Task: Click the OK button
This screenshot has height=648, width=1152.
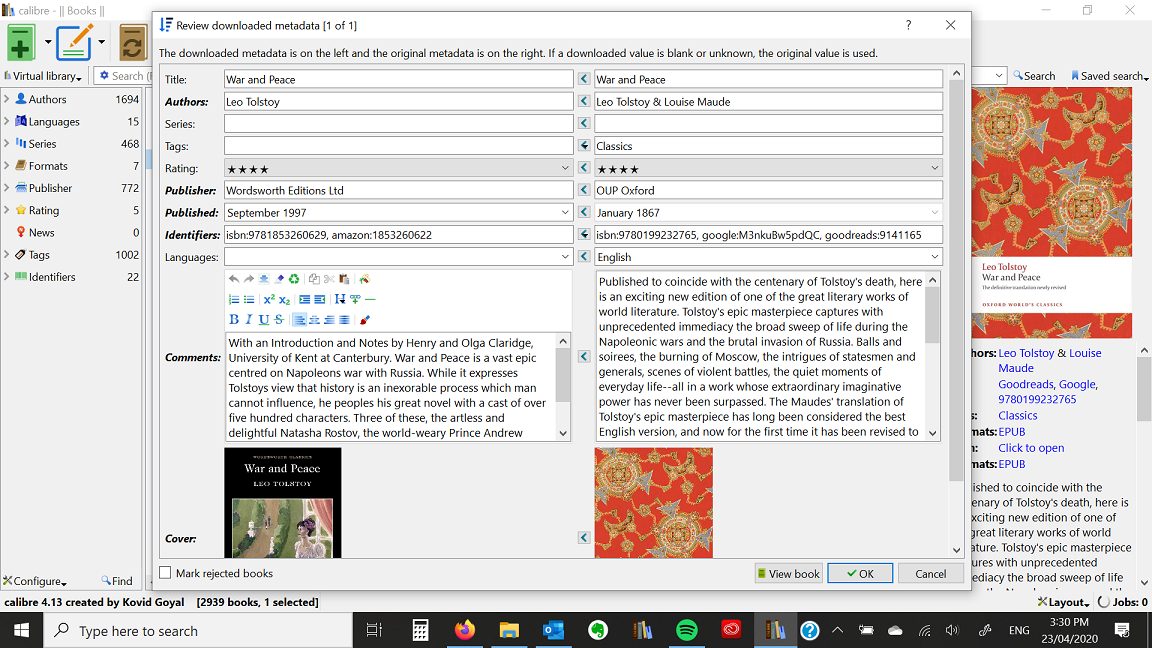Action: [x=860, y=573]
